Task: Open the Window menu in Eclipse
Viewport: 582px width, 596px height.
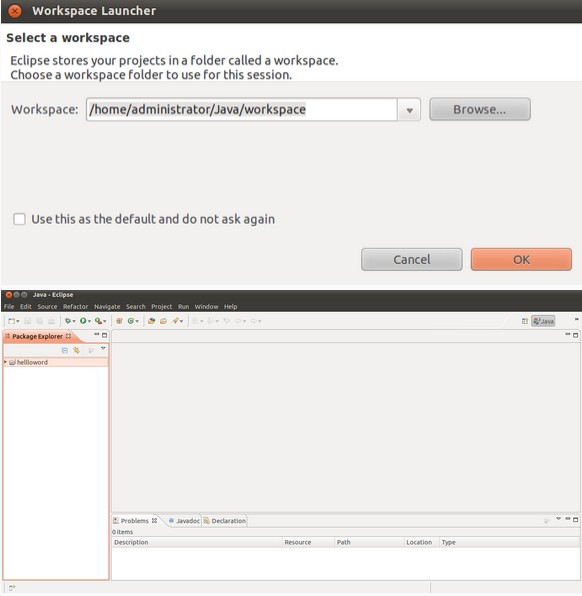Action: [206, 307]
